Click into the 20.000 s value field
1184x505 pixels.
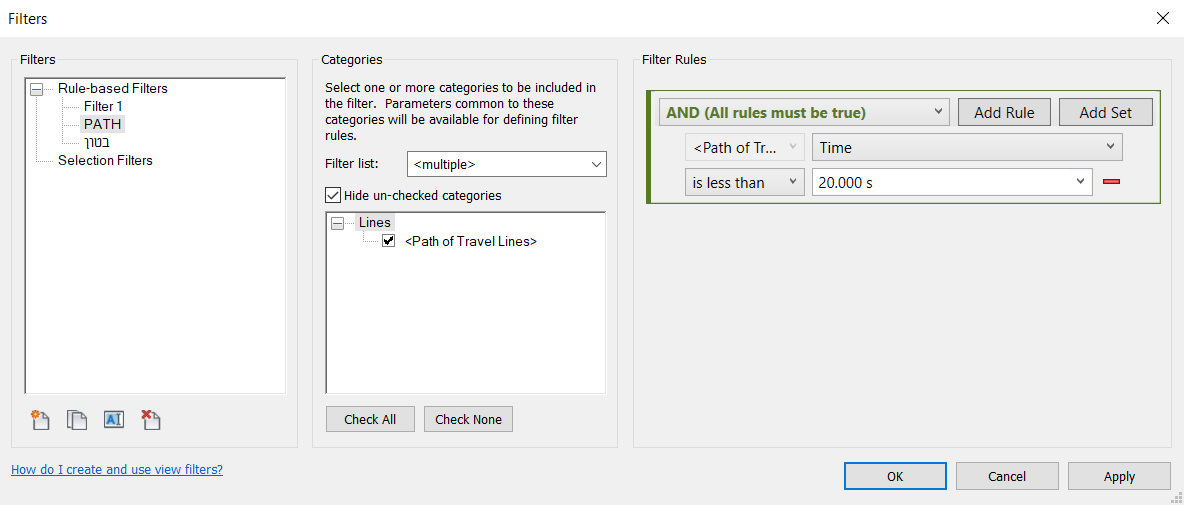tap(952, 182)
